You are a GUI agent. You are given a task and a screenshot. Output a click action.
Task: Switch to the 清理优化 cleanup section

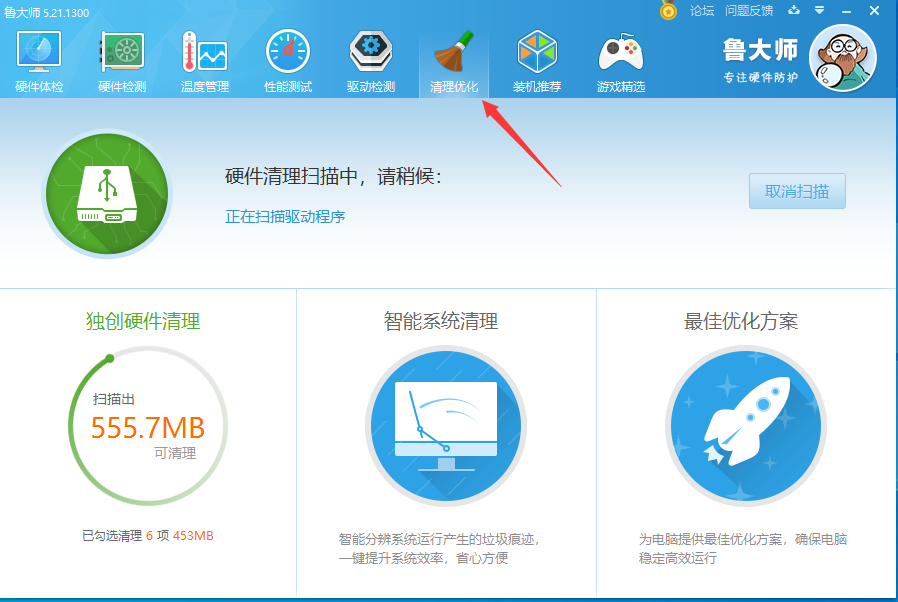point(453,58)
